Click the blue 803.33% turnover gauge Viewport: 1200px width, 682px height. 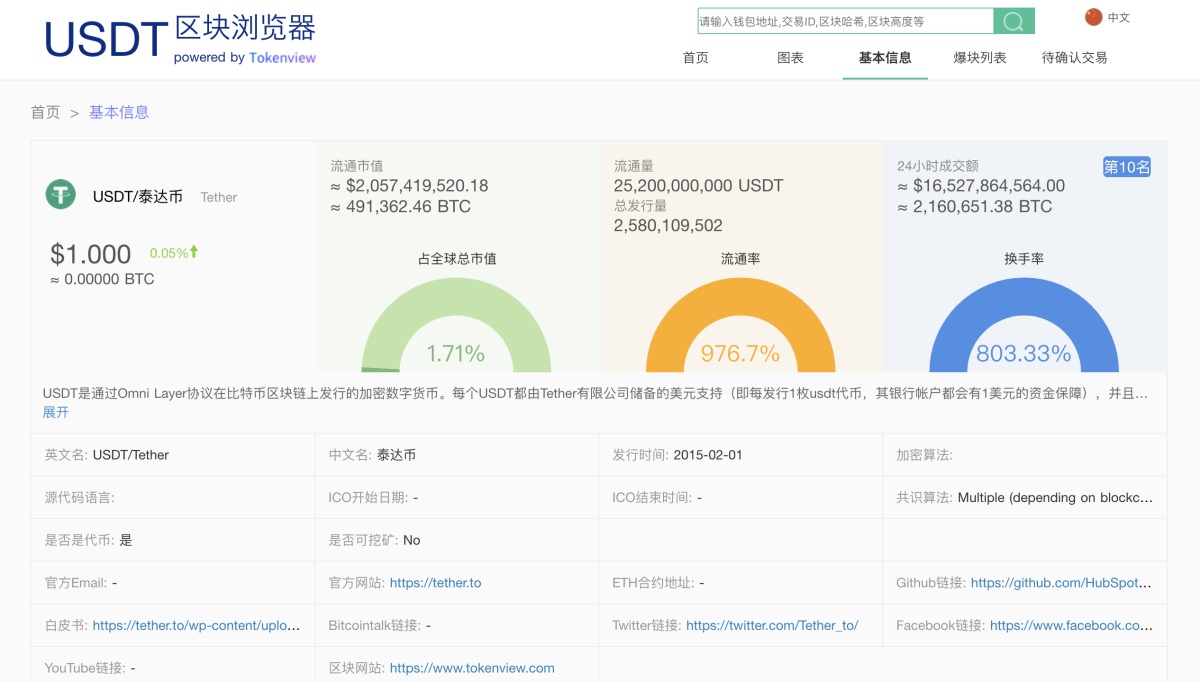pos(1023,325)
